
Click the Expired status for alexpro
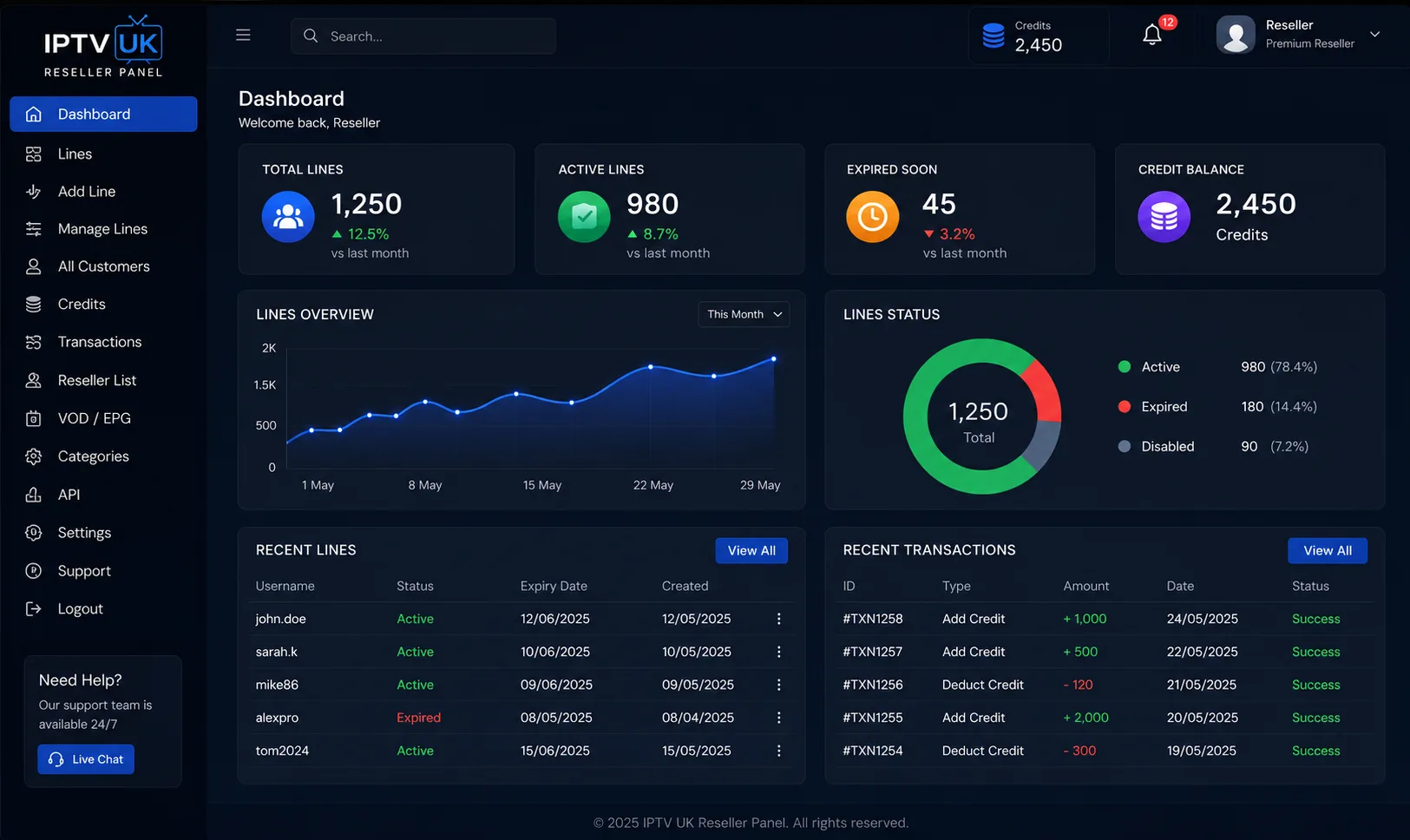tap(418, 718)
